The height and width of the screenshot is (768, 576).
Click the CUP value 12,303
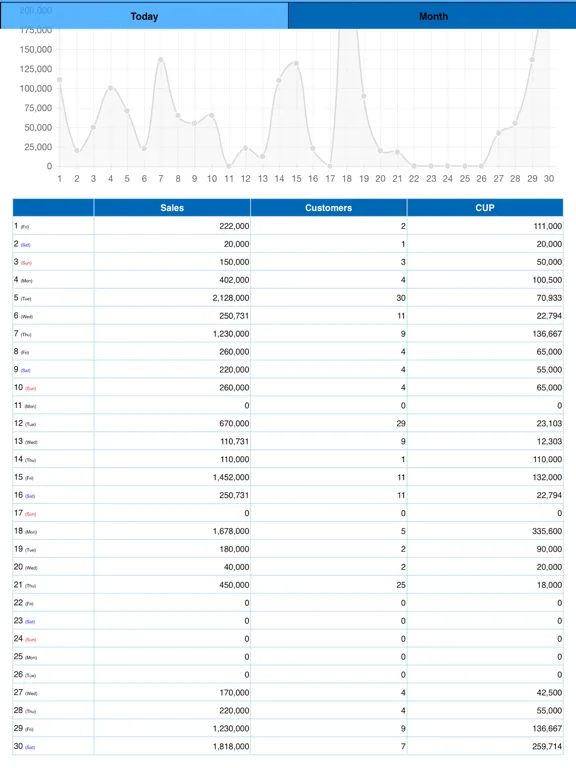[549, 441]
